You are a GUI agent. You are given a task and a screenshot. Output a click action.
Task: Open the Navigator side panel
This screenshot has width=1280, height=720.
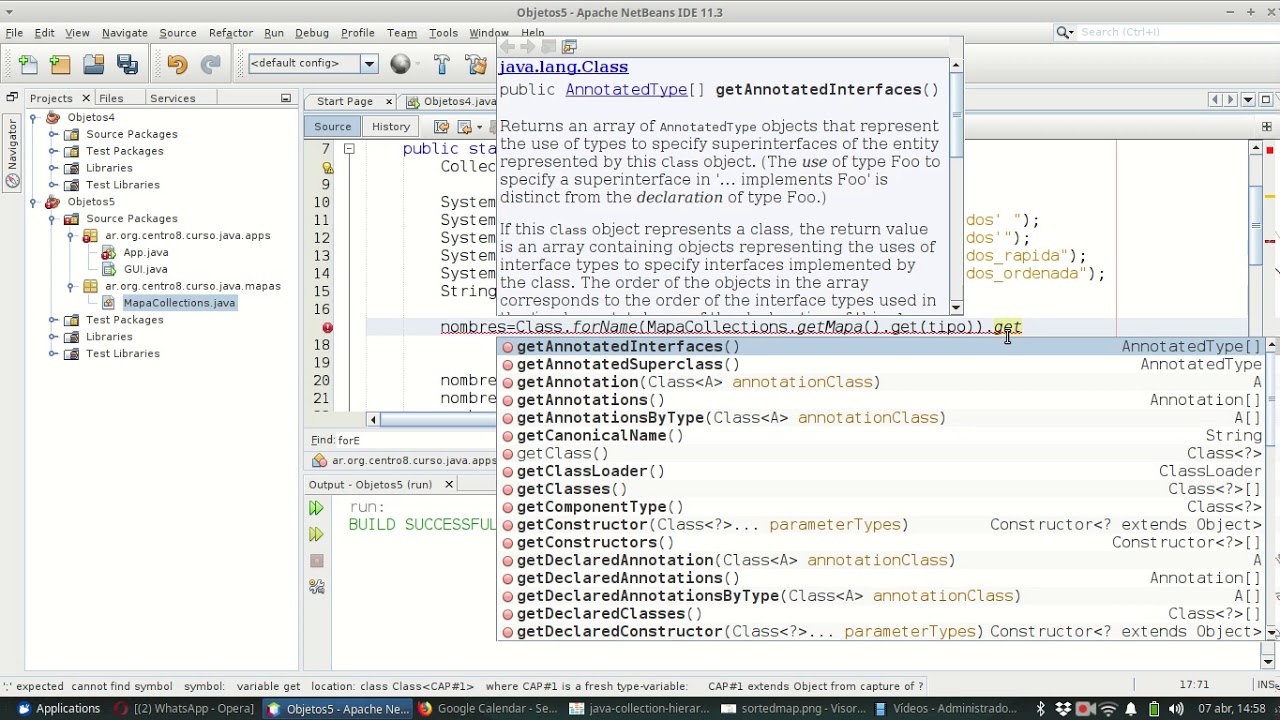tap(12, 153)
